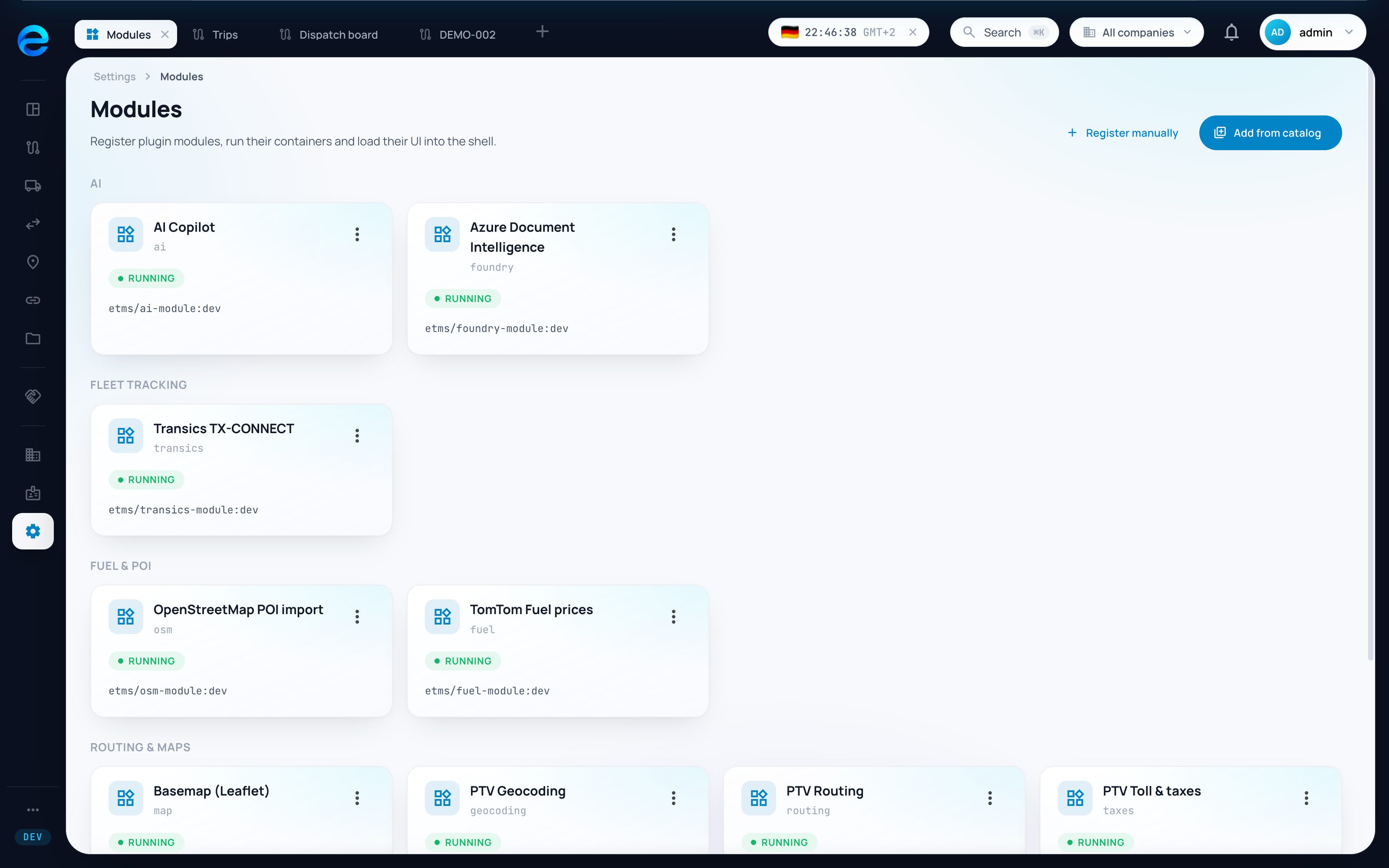This screenshot has height=868, width=1389.
Task: Open Transics TX-CONNECT options menu
Action: [x=357, y=436]
